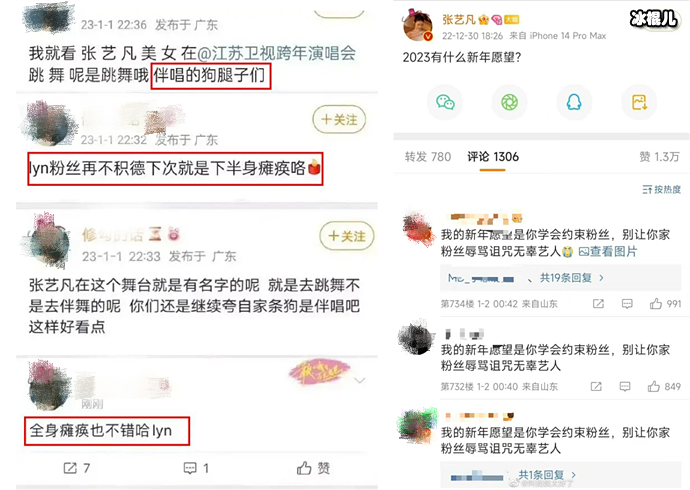This screenshot has height=490, width=690.
Task: Open the 查看图片 link
Action: (608, 251)
